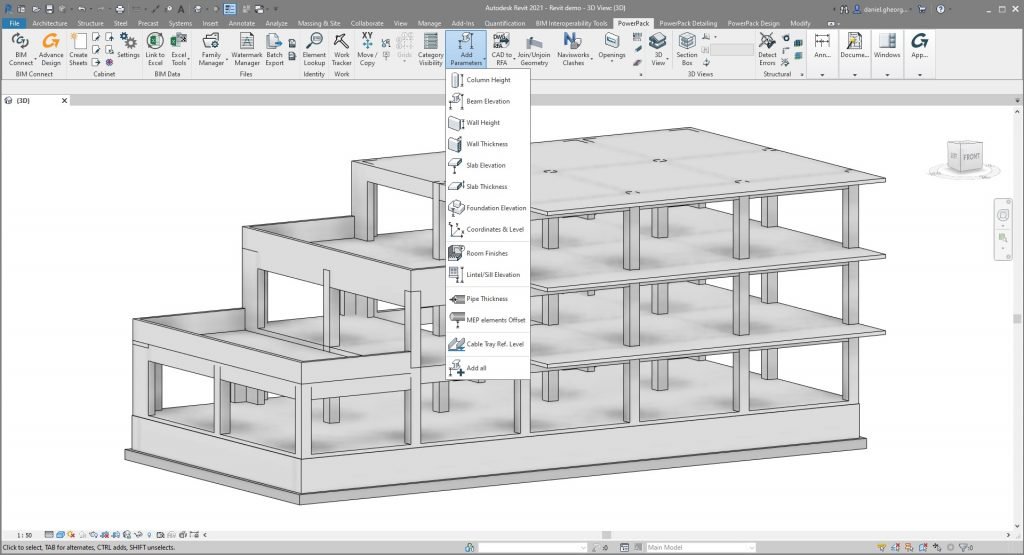Choose Coordinates & Level from the menu
Image resolution: width=1024 pixels, height=555 pixels.
[488, 229]
